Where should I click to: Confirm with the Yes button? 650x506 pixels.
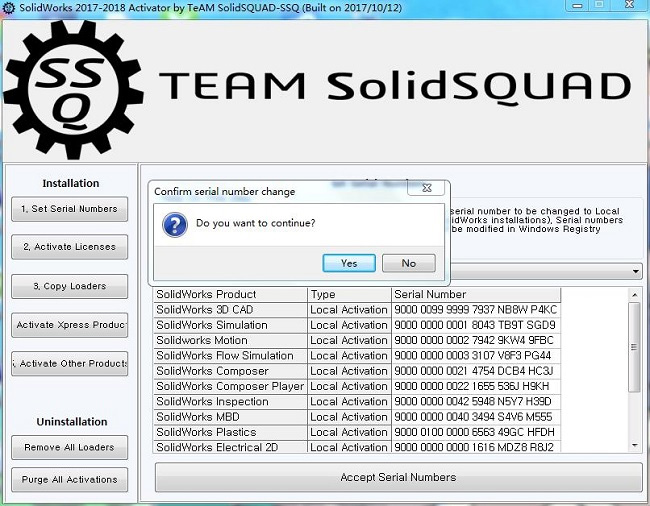point(349,263)
